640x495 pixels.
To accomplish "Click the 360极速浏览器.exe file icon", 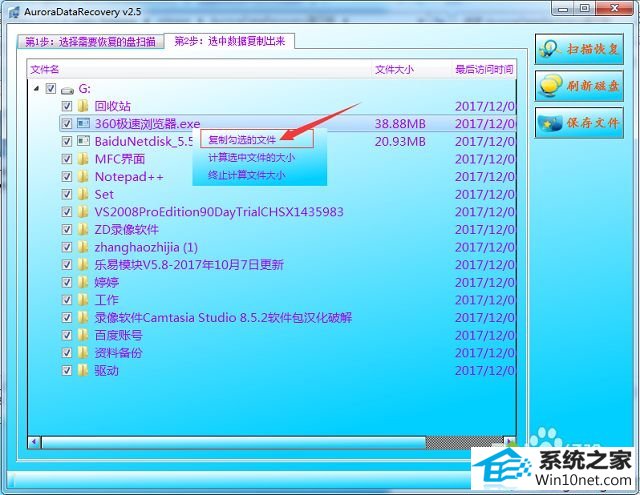I will click(x=83, y=123).
